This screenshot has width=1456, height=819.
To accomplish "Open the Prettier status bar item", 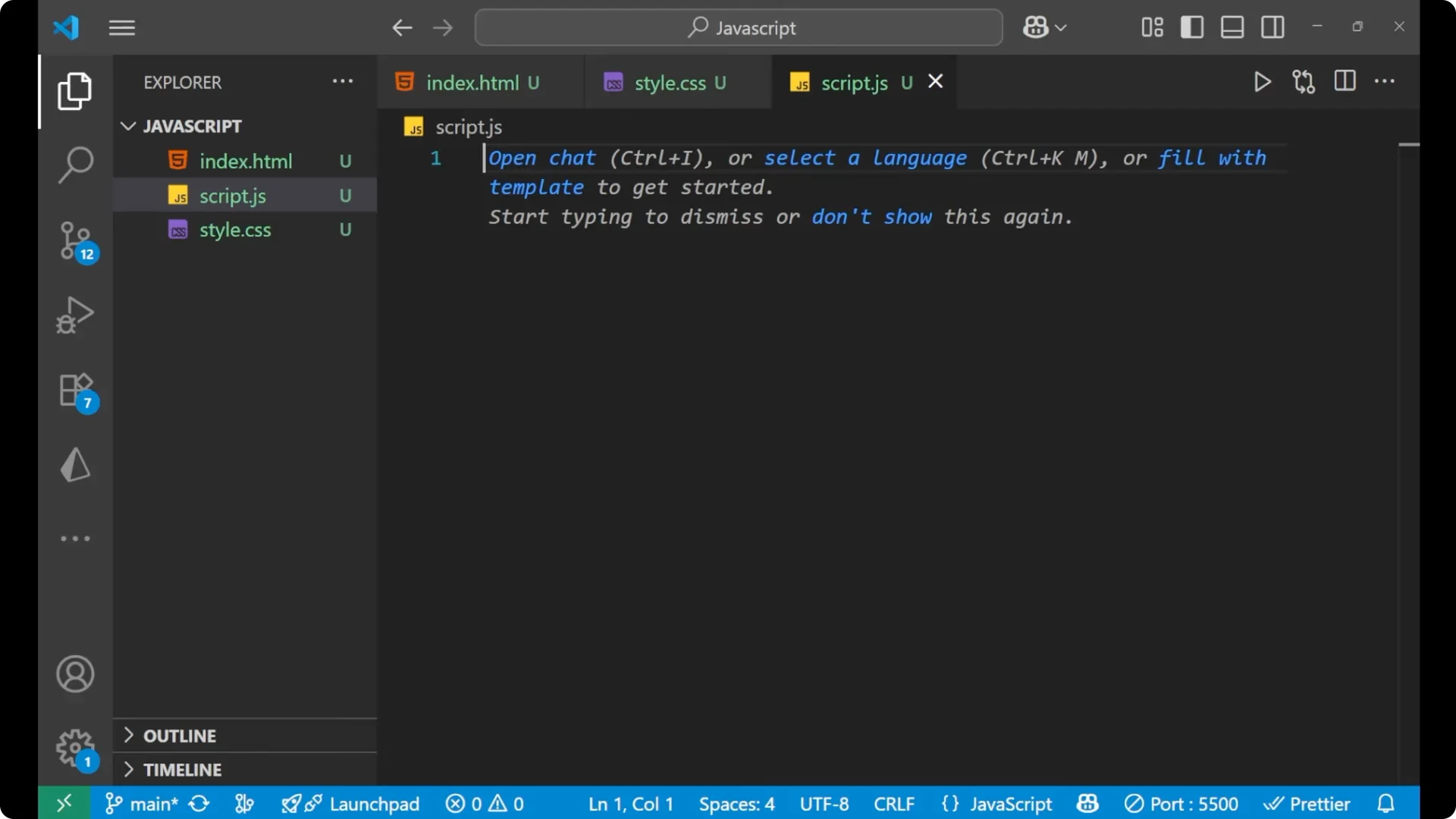I will point(1308,803).
